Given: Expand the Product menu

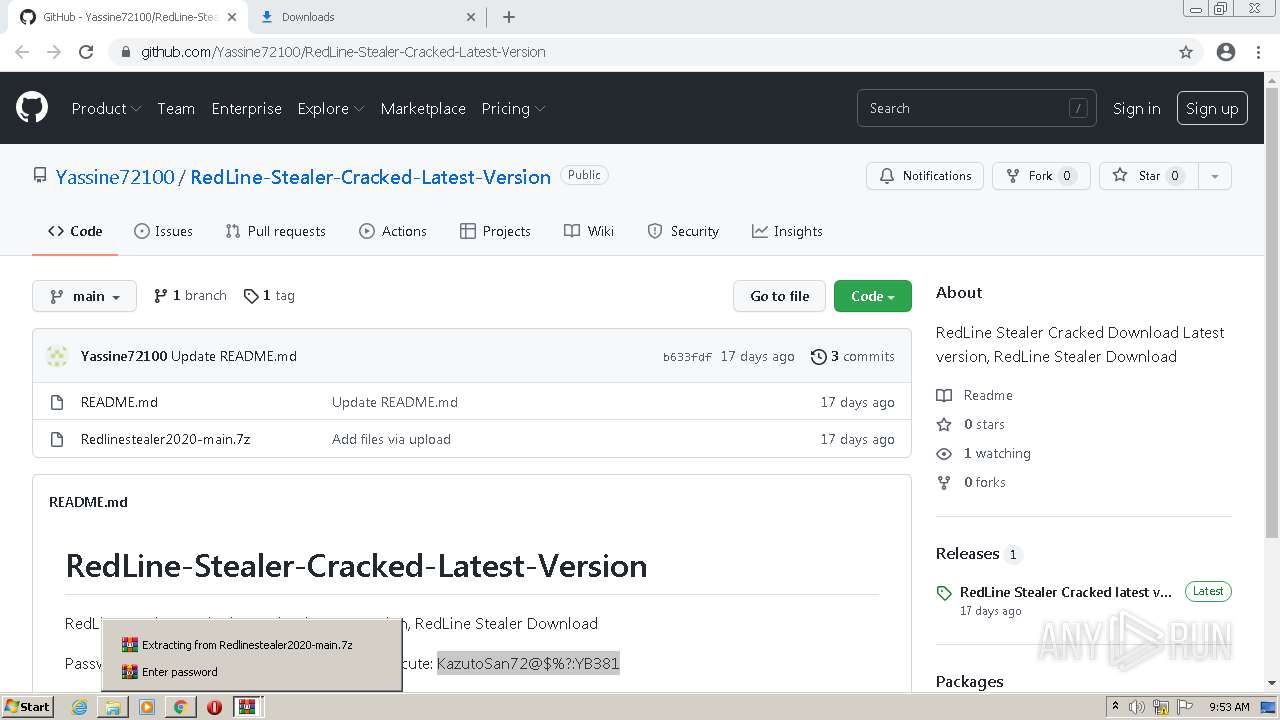Looking at the screenshot, I should 106,108.
